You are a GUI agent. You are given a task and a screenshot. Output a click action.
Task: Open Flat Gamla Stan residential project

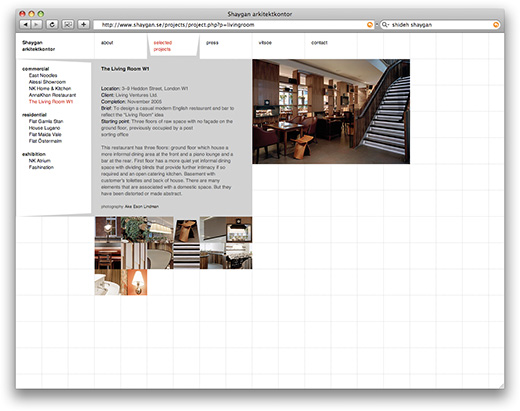(46, 121)
